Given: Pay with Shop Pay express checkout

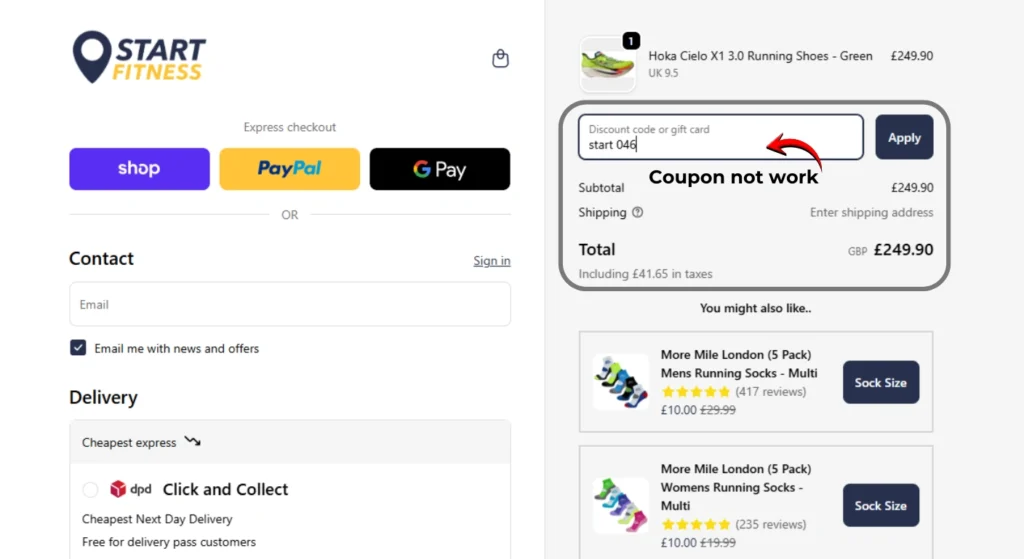Looking at the screenshot, I should click(x=139, y=169).
